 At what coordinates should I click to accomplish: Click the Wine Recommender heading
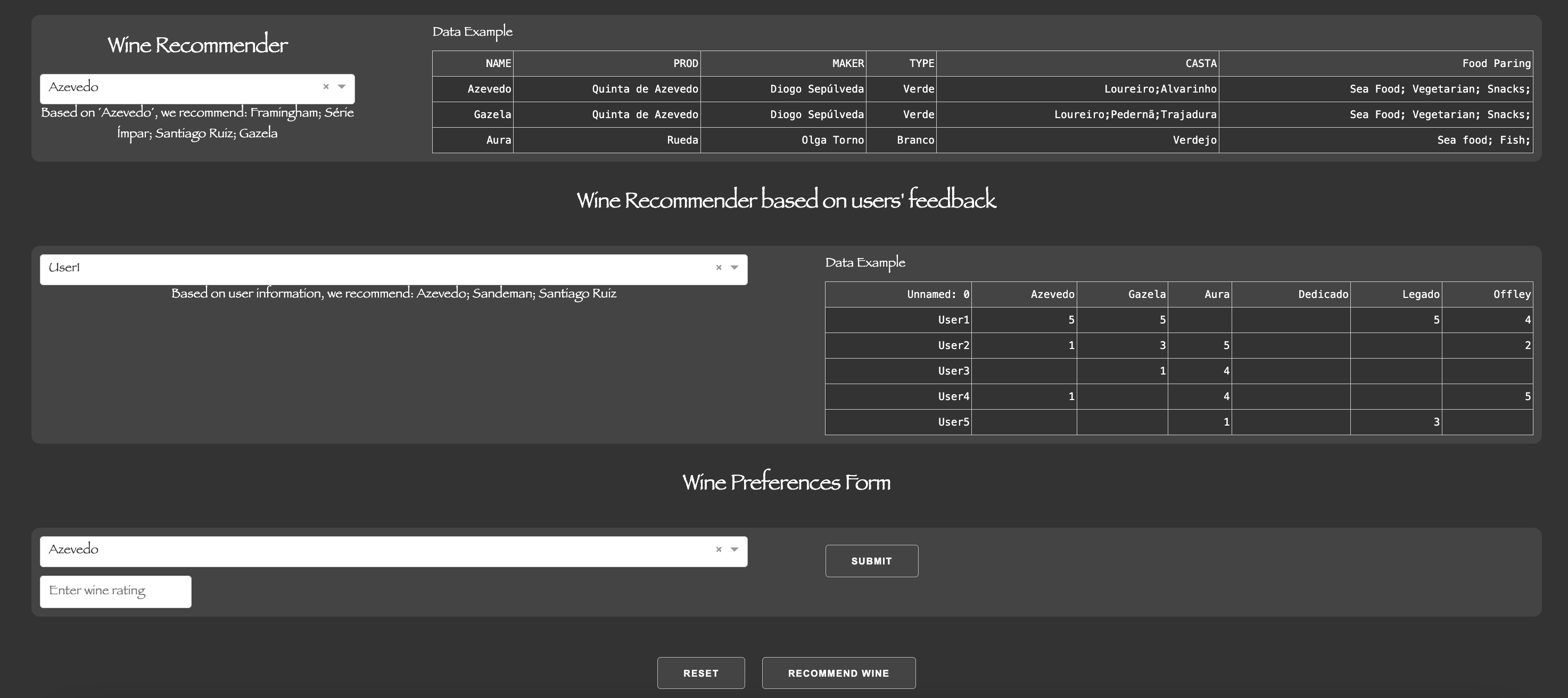point(197,45)
